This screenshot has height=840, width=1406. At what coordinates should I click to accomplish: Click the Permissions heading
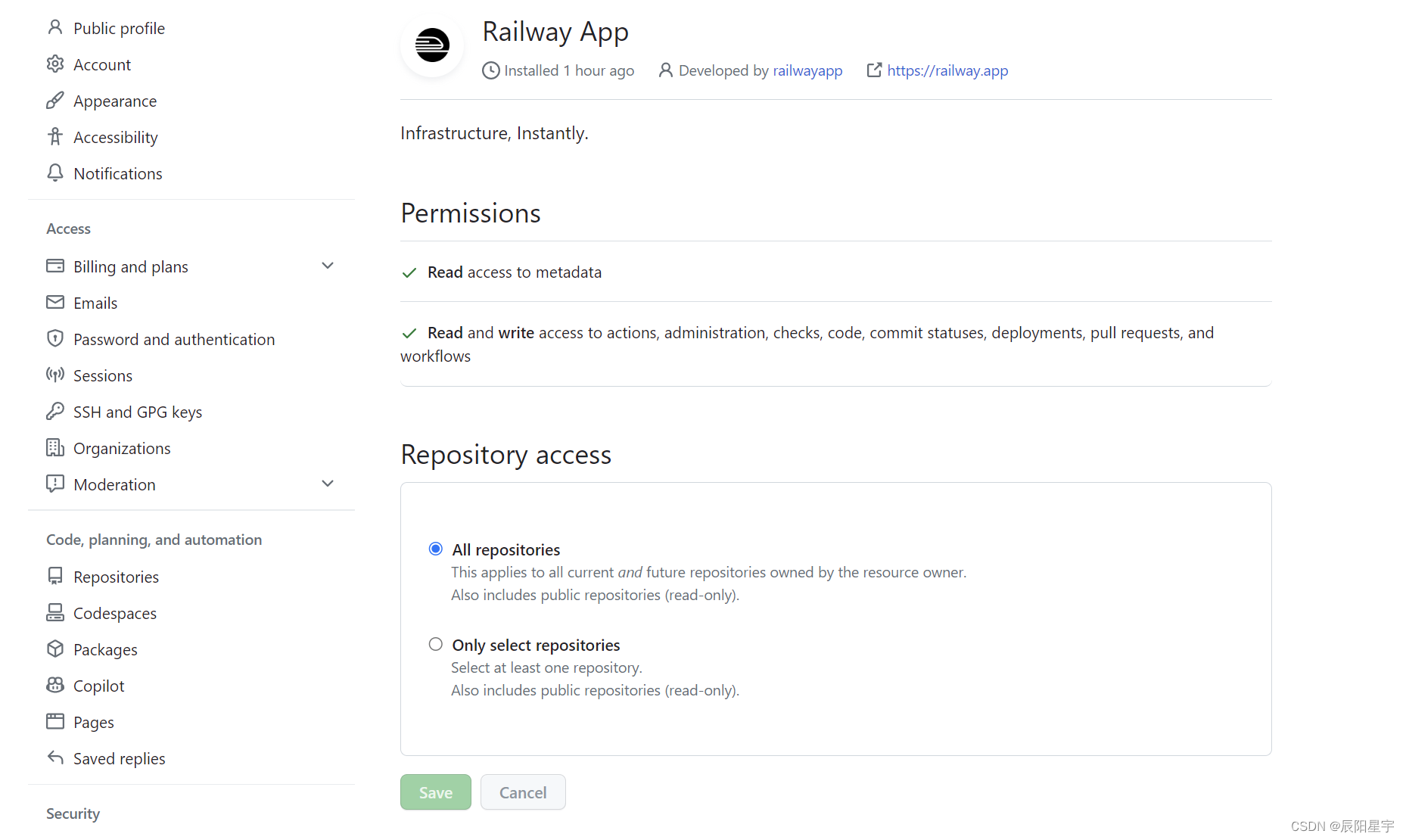(x=471, y=213)
